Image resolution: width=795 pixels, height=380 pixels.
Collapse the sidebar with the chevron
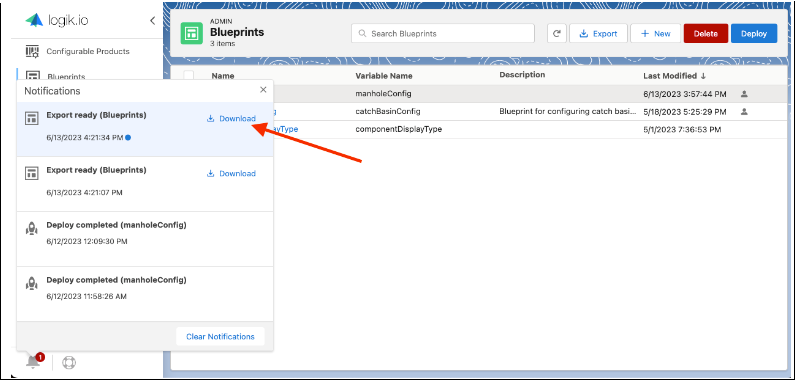tap(153, 20)
